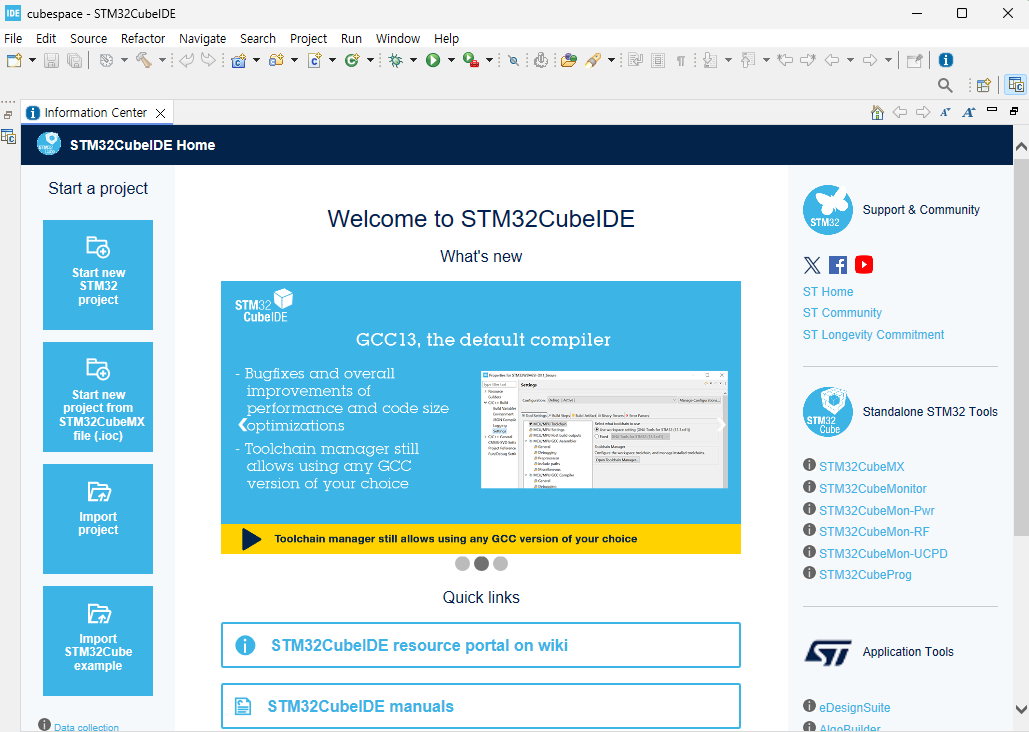Open STM32CubeIDE resource portal on wiki
This screenshot has width=1029, height=732.
(481, 645)
